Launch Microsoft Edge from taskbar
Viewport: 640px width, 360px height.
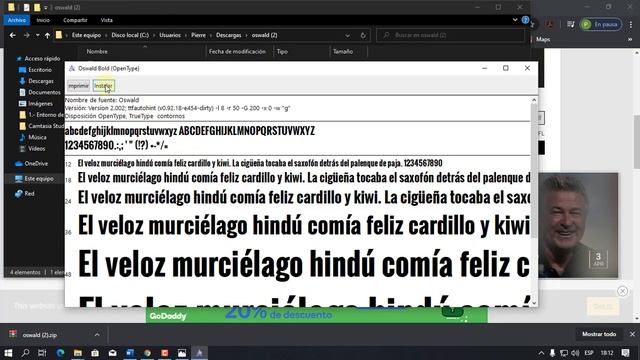[x=60, y=353]
